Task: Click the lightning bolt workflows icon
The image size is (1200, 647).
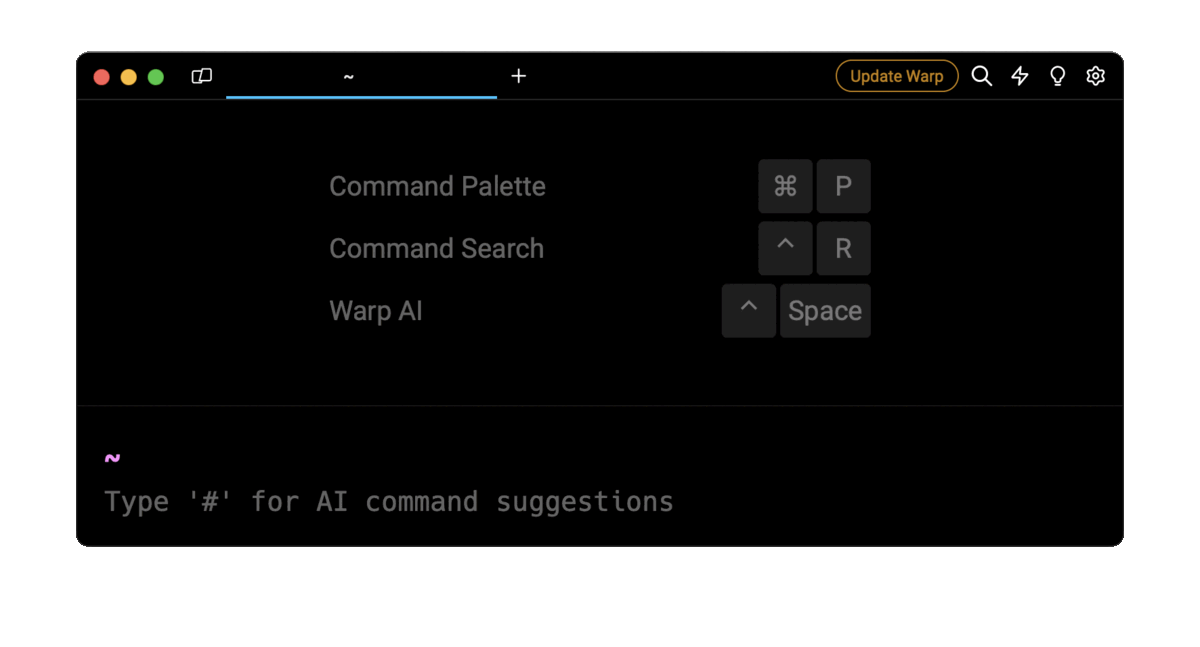Action: click(x=1019, y=76)
